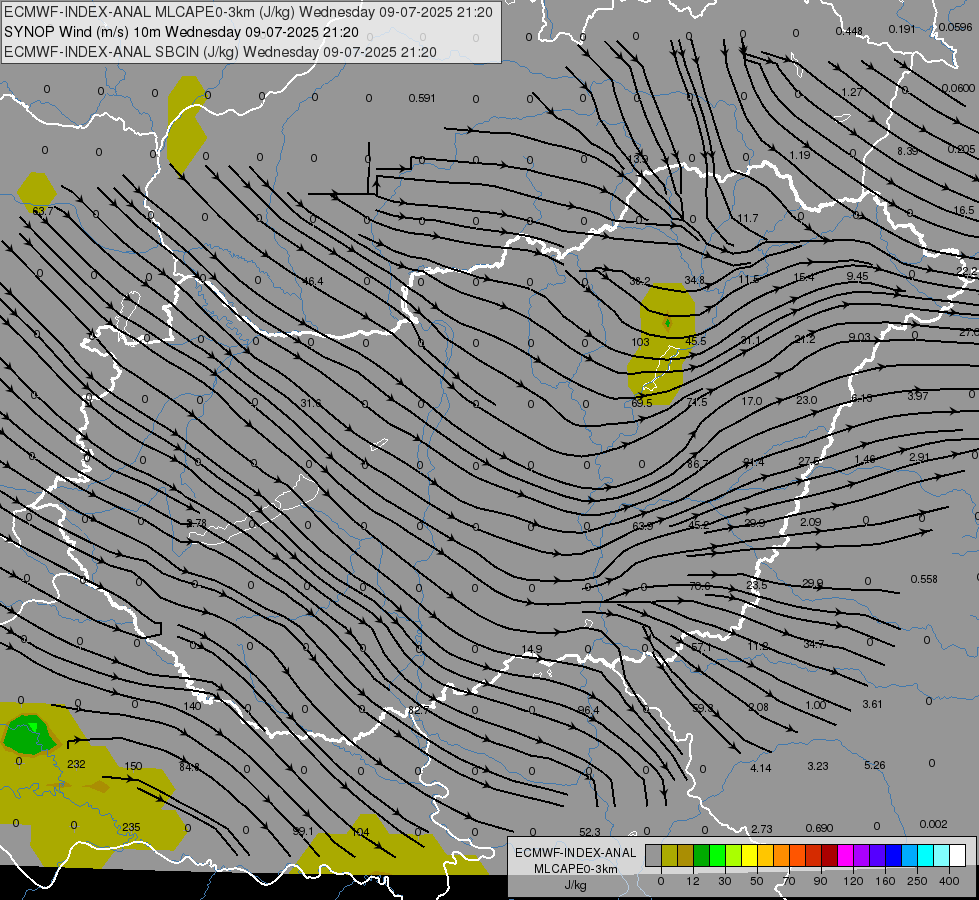Click the dark green legend swatch
Image resolution: width=979 pixels, height=900 pixels.
point(701,856)
